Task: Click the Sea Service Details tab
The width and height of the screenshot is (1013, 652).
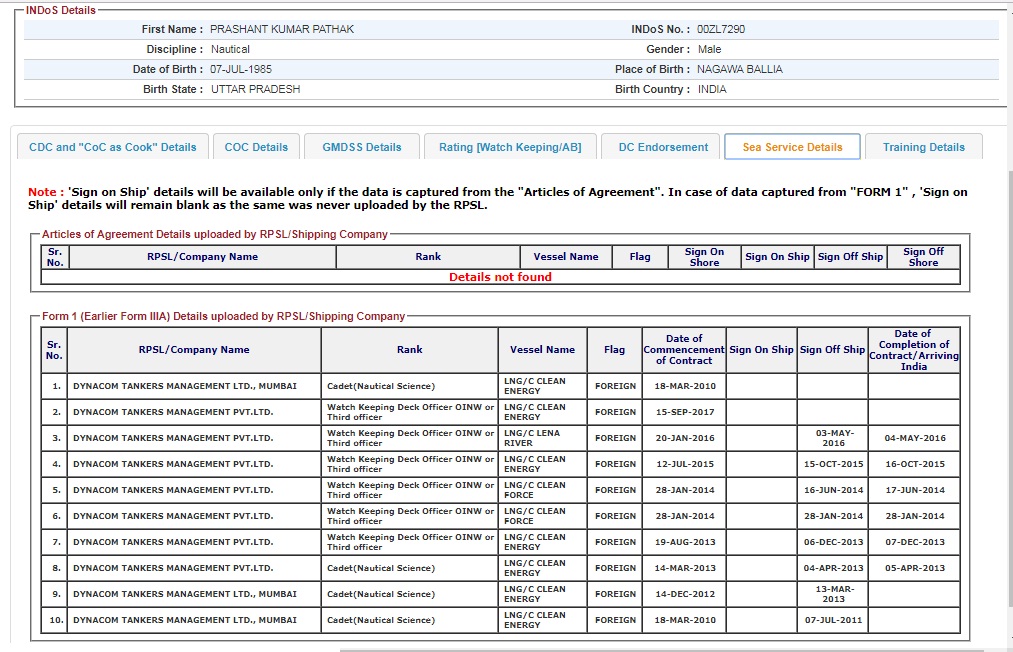Action: click(792, 147)
